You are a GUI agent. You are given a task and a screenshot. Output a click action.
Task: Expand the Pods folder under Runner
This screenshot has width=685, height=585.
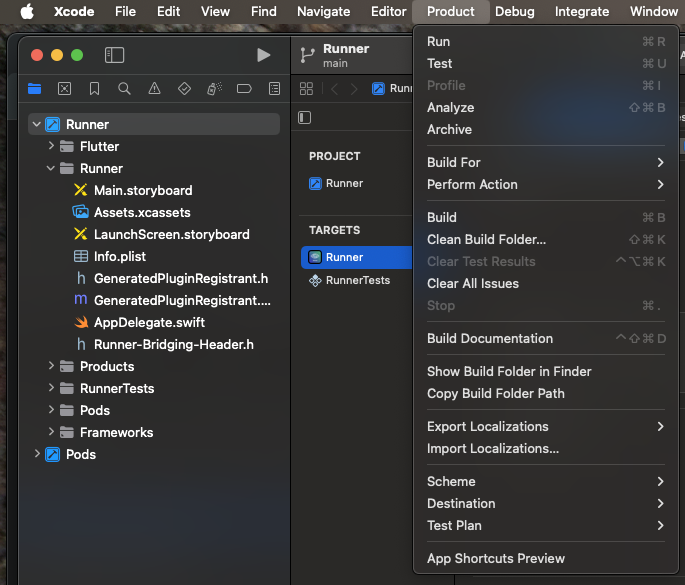click(51, 410)
